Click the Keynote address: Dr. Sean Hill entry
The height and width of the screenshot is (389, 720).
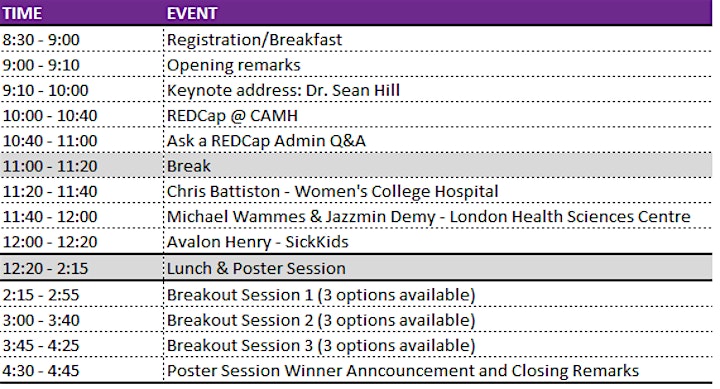click(x=283, y=90)
